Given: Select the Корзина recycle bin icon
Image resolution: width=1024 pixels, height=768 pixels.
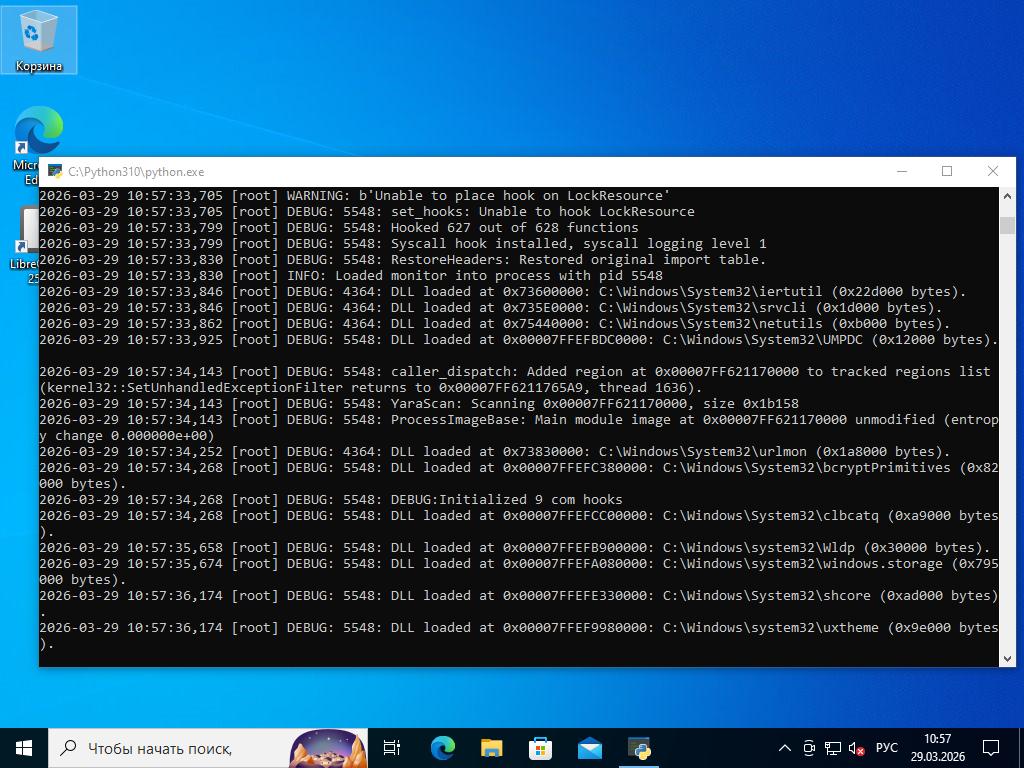Looking at the screenshot, I should 38,40.
